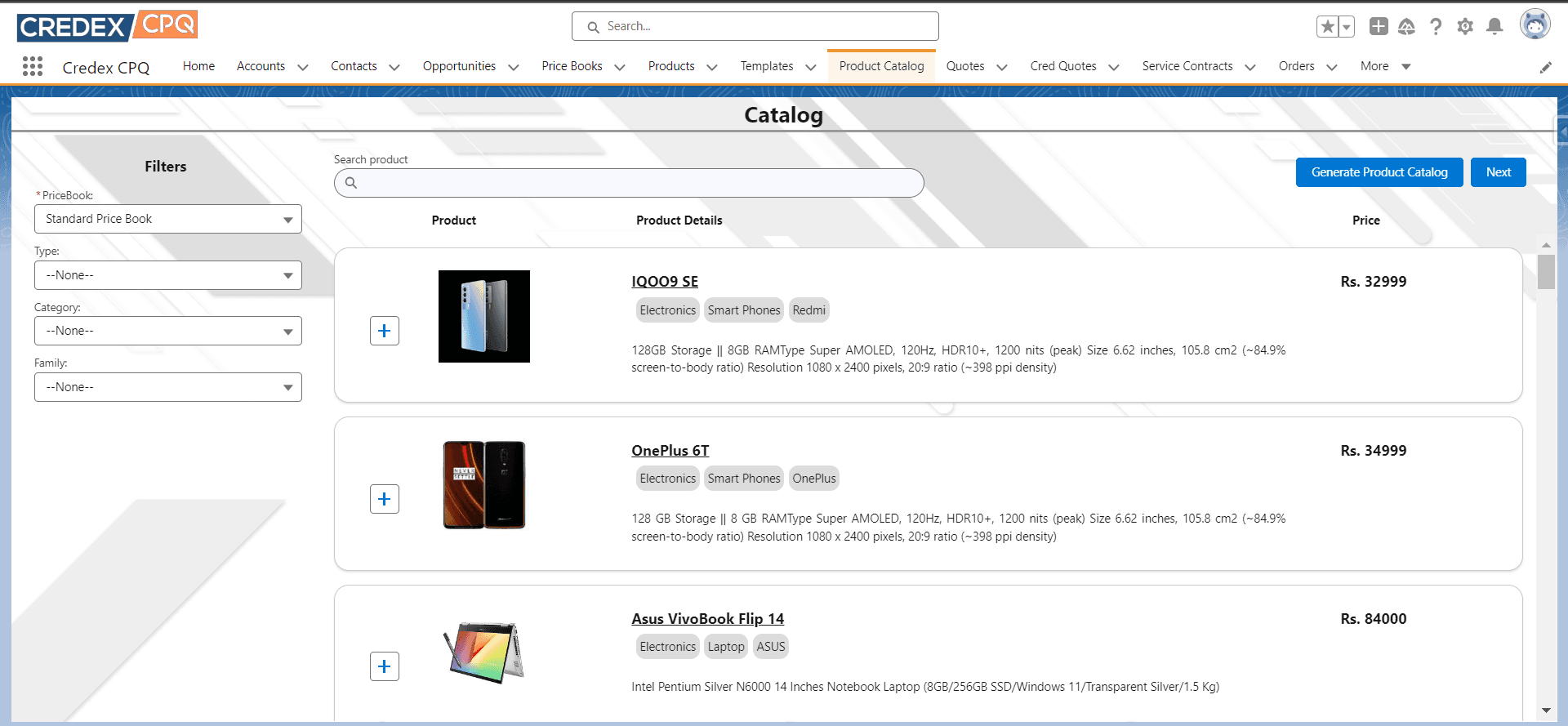Click the Favorites star icon

pos(1328,27)
